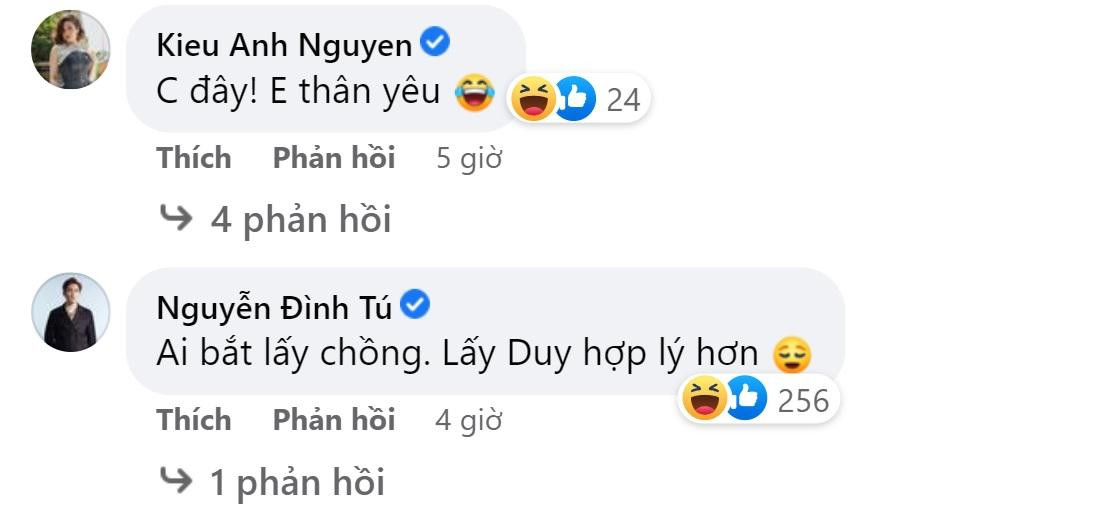Open Nguyễn Đình Tú's avatar photo

click(70, 312)
